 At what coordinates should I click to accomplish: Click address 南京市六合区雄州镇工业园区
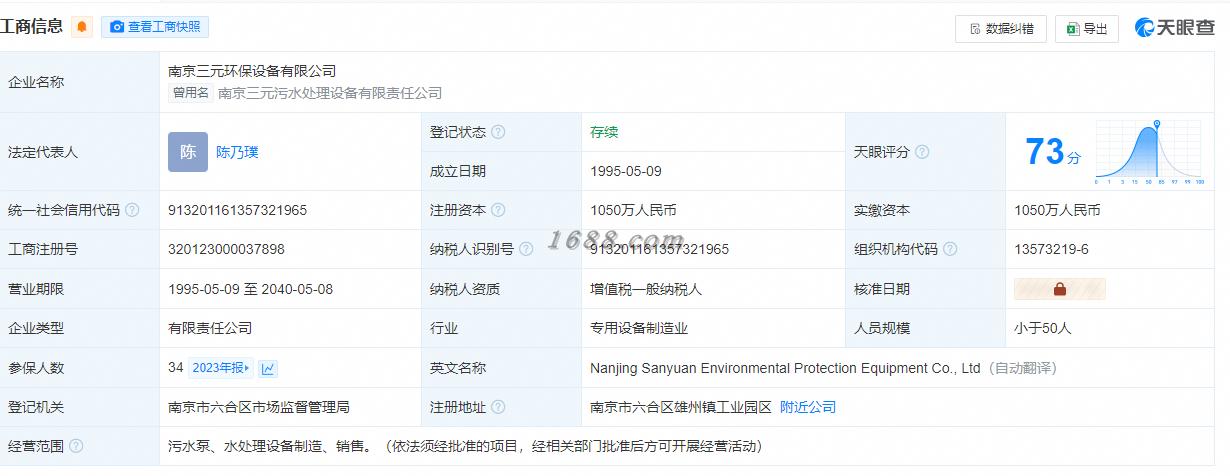681,407
